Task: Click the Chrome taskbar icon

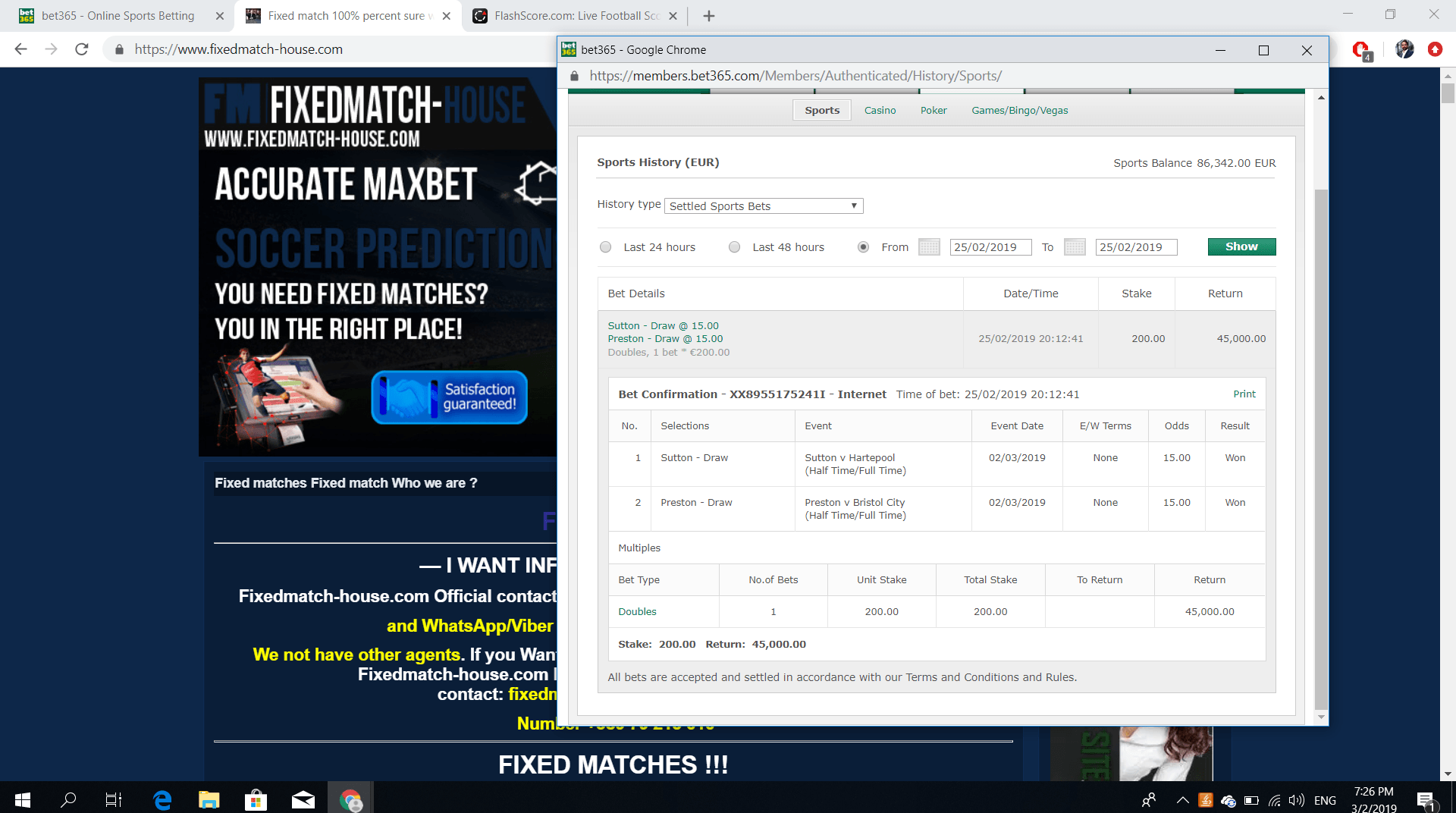Action: tap(350, 799)
